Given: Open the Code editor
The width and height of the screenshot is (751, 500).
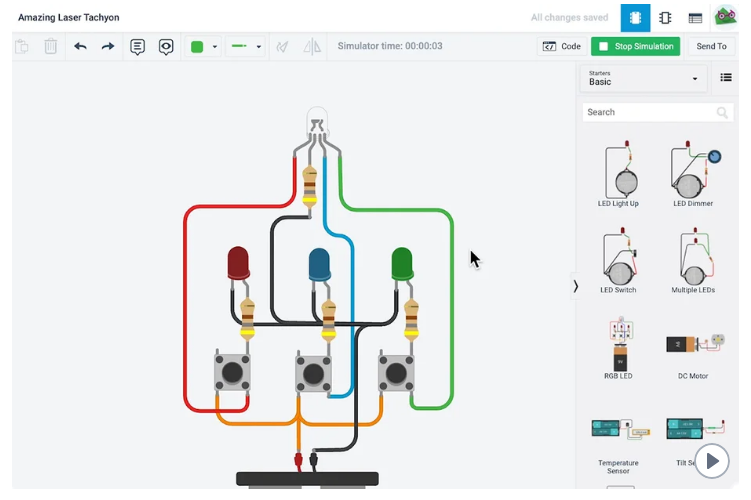Looking at the screenshot, I should click(561, 46).
